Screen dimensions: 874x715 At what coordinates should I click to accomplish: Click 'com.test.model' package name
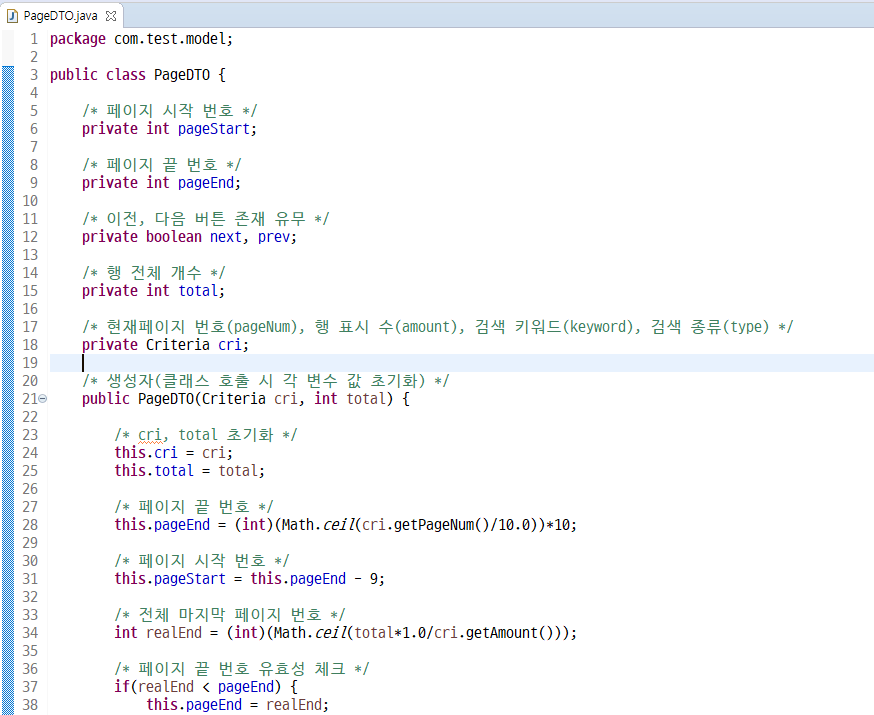[170, 39]
